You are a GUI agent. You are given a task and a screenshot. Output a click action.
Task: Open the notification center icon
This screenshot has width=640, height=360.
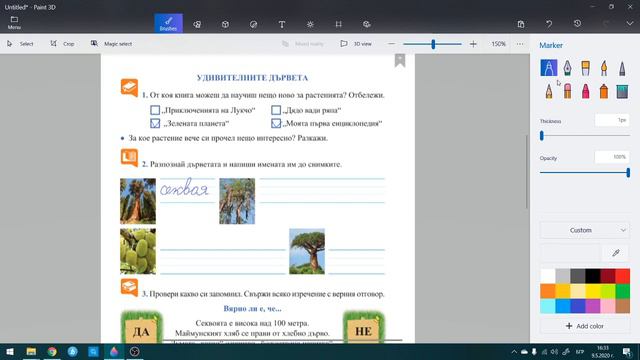click(x=627, y=351)
